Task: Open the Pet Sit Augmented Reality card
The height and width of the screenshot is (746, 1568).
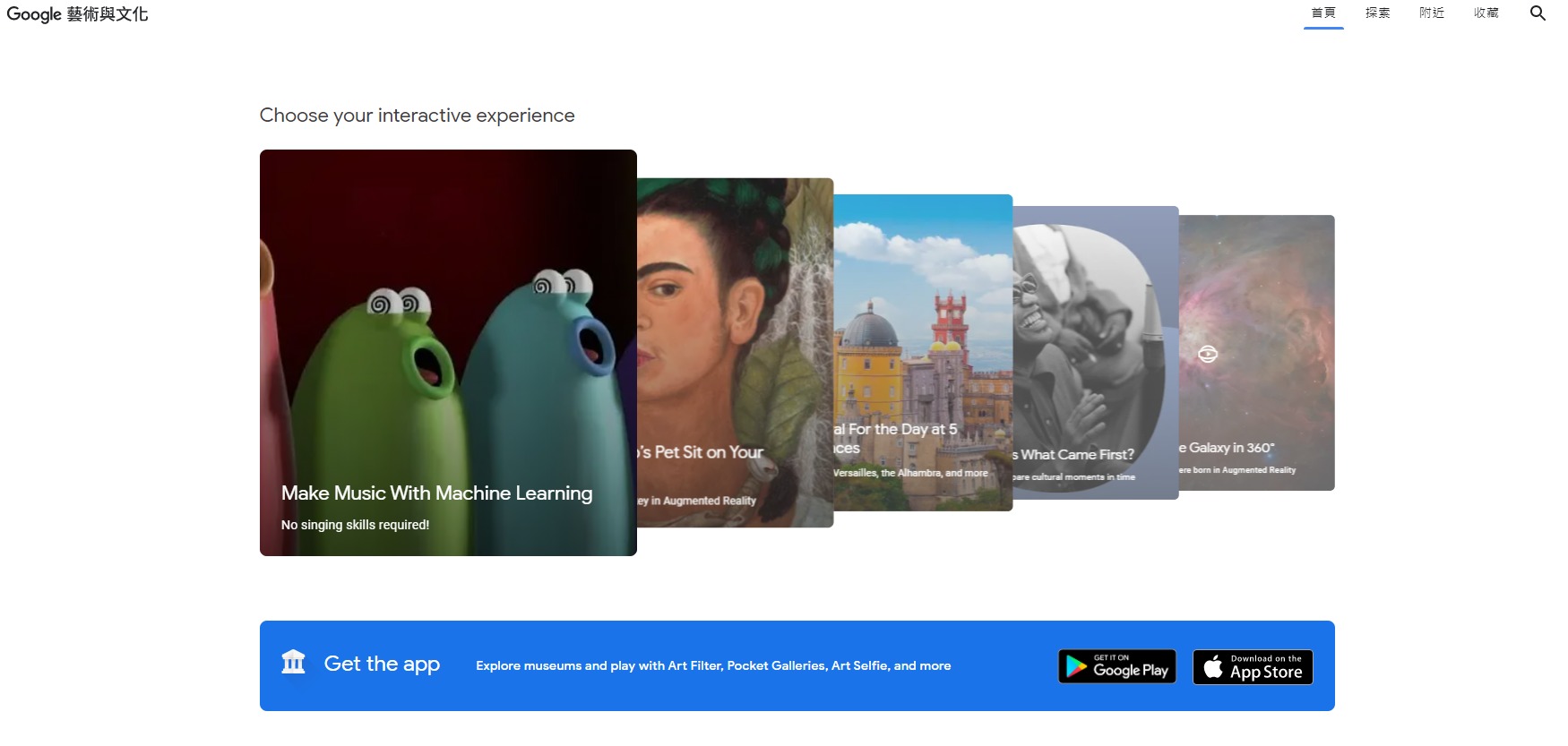Action: [x=735, y=353]
